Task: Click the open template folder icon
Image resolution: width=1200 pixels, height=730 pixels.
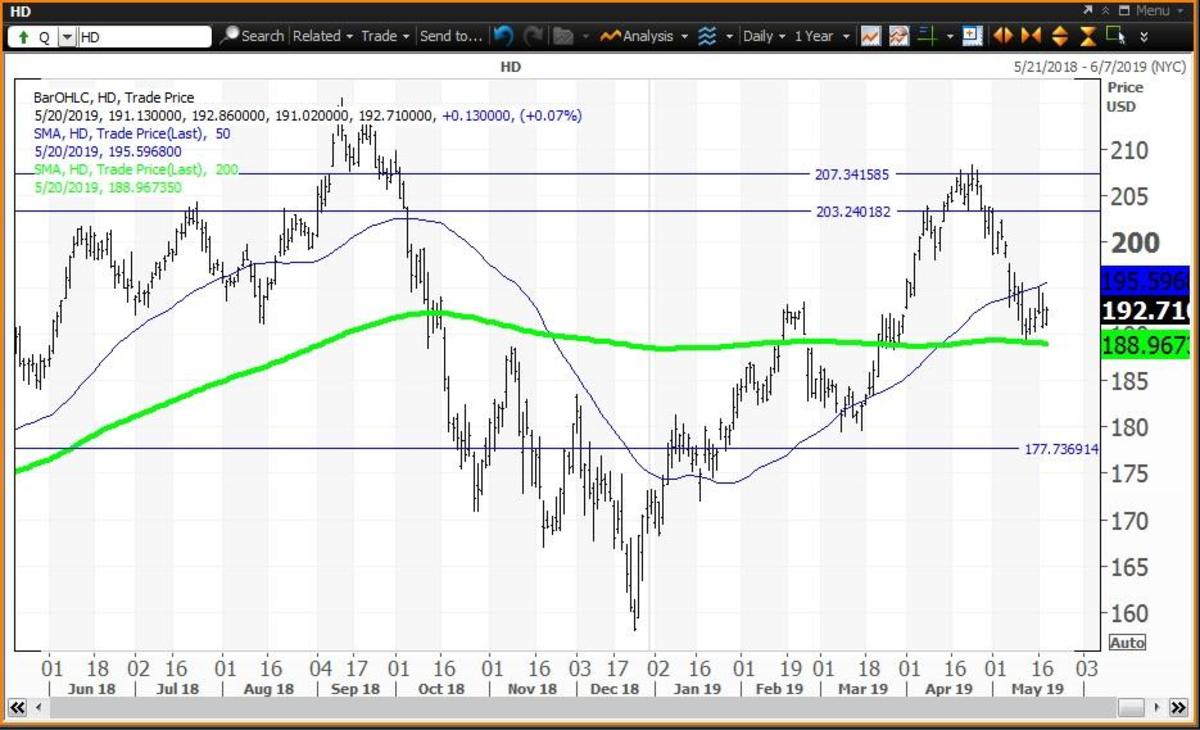Action: point(562,36)
